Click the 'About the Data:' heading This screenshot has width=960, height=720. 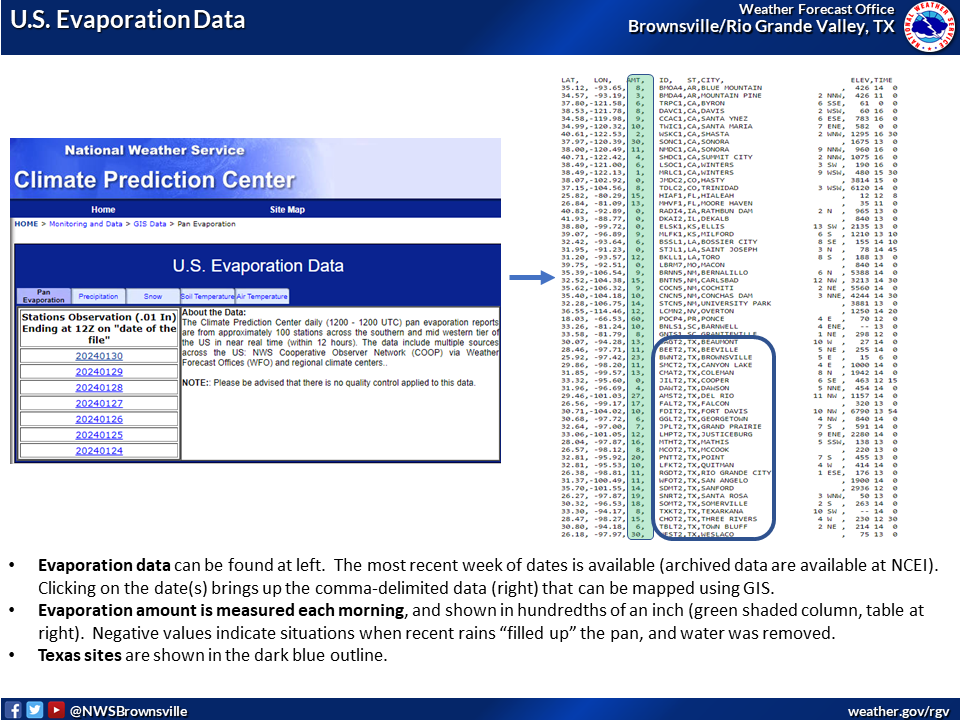click(x=214, y=312)
